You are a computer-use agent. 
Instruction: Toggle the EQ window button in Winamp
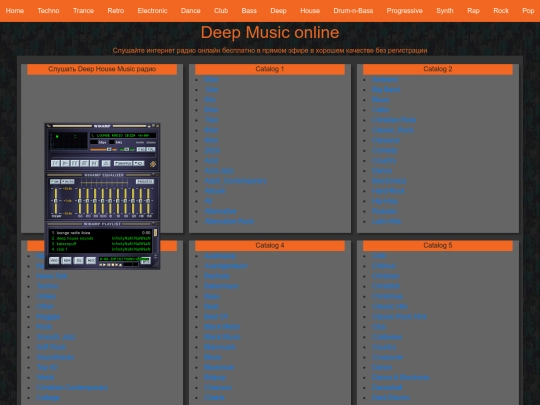pyautogui.click(x=141, y=149)
